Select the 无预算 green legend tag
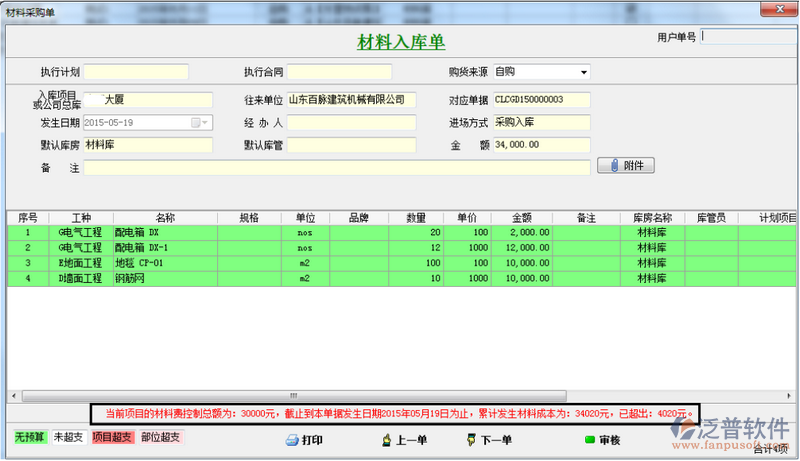 coord(31,437)
